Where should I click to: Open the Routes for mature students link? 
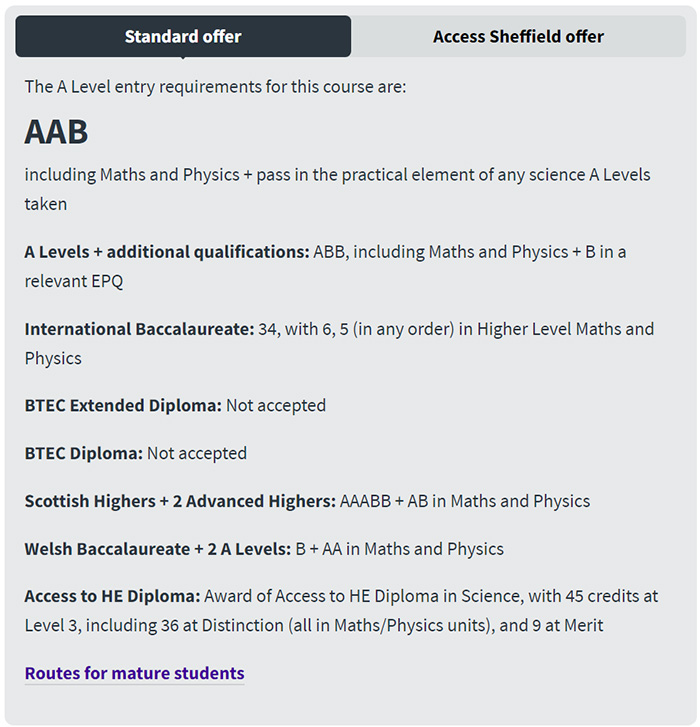[x=134, y=672]
